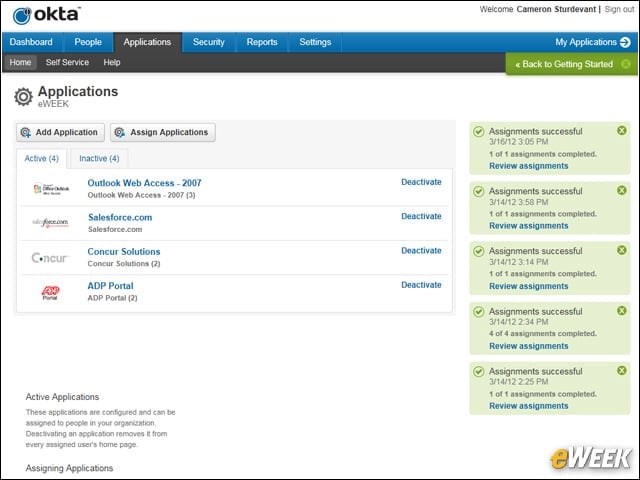Review assignments from 3/14/12 2:34 PM
Screen dimensions: 640x480
click(x=529, y=346)
